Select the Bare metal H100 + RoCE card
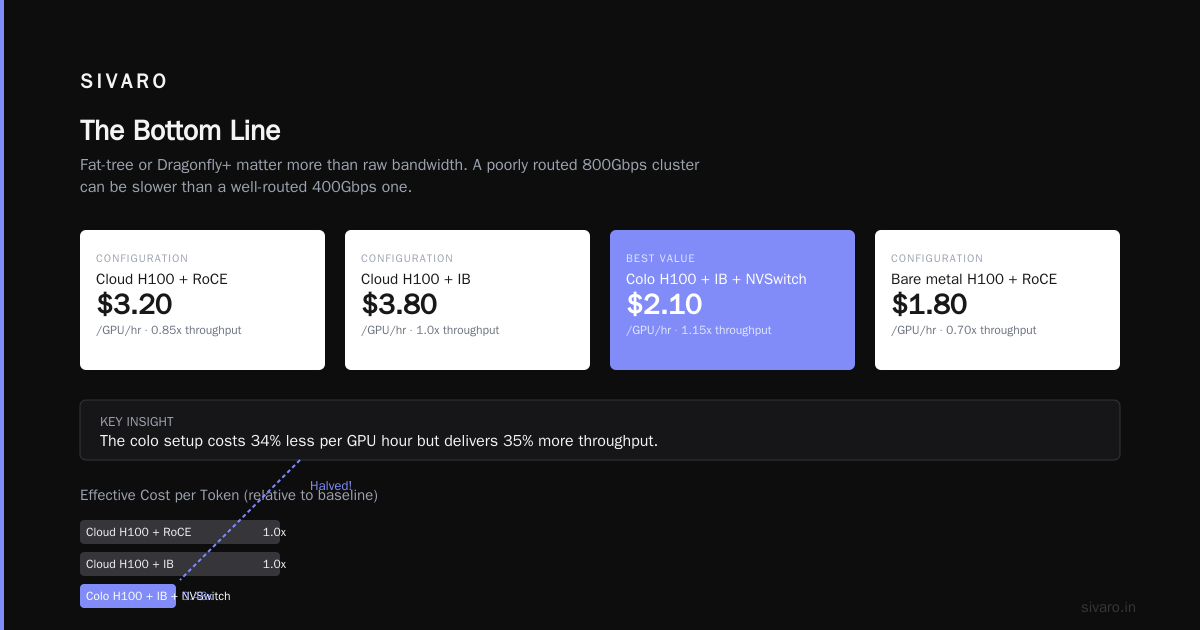 (997, 300)
